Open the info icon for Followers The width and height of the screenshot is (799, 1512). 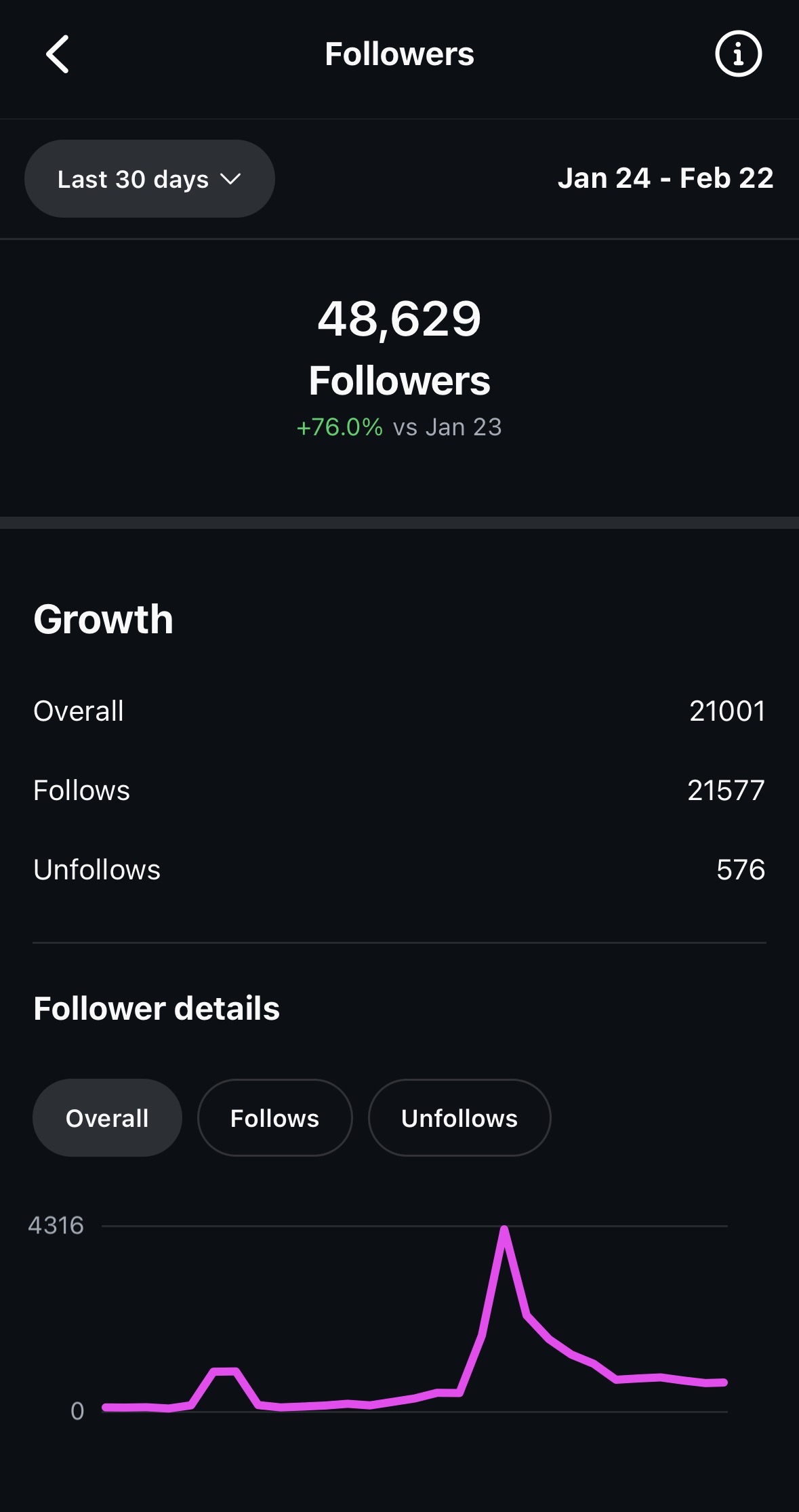[x=738, y=54]
